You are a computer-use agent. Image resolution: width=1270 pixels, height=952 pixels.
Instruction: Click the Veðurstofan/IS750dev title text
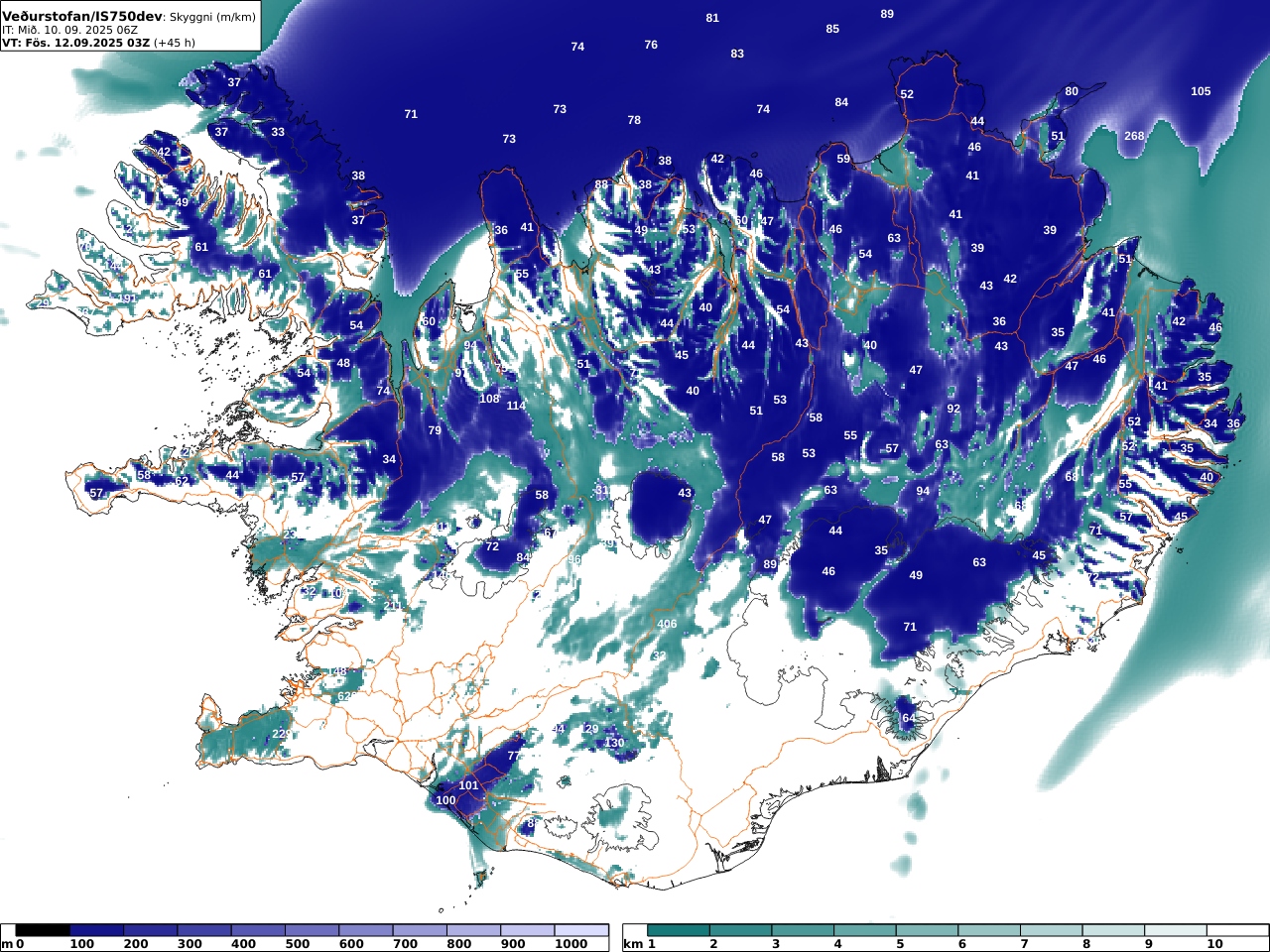click(82, 16)
